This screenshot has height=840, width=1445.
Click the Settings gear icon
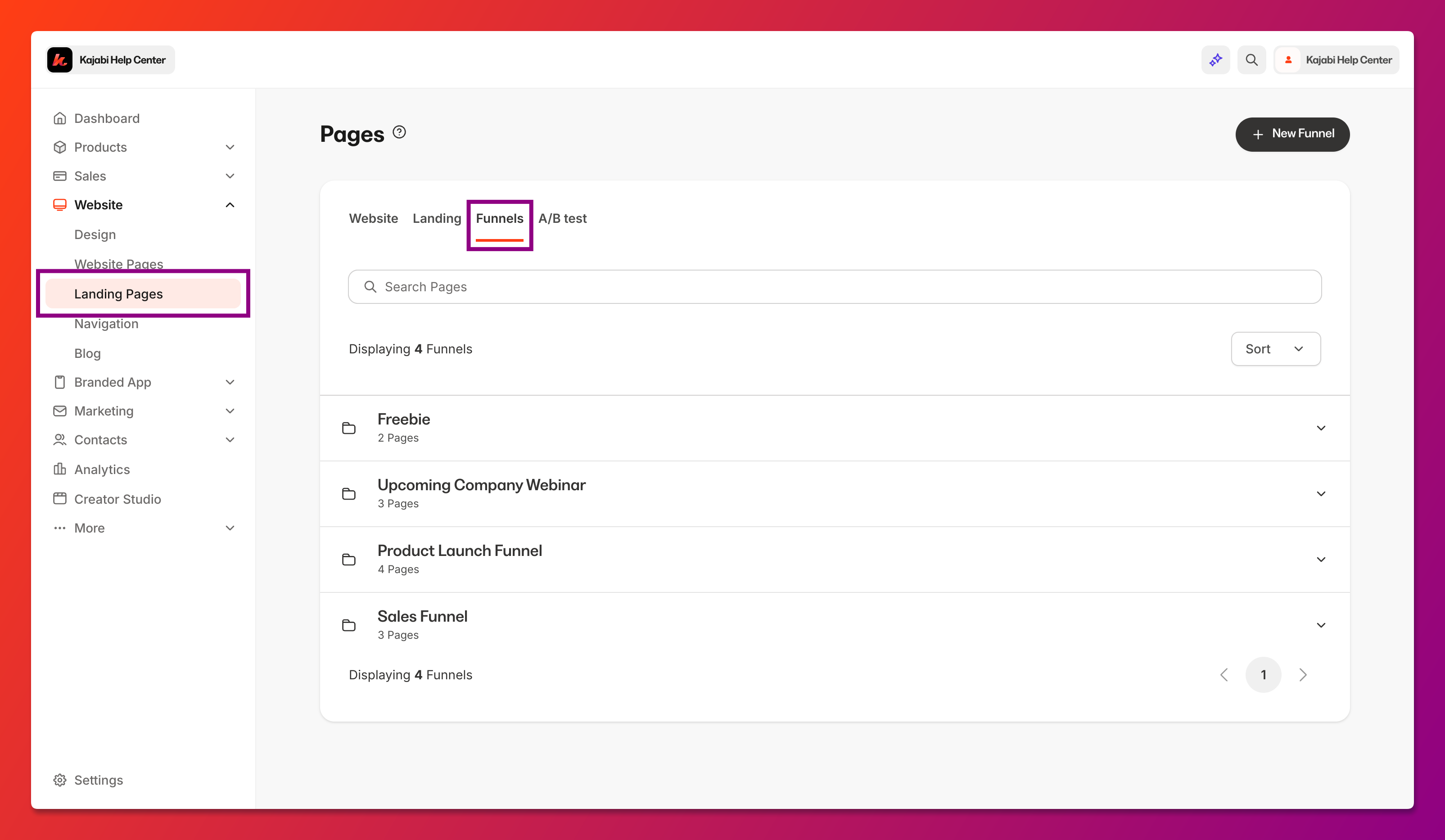click(x=59, y=780)
